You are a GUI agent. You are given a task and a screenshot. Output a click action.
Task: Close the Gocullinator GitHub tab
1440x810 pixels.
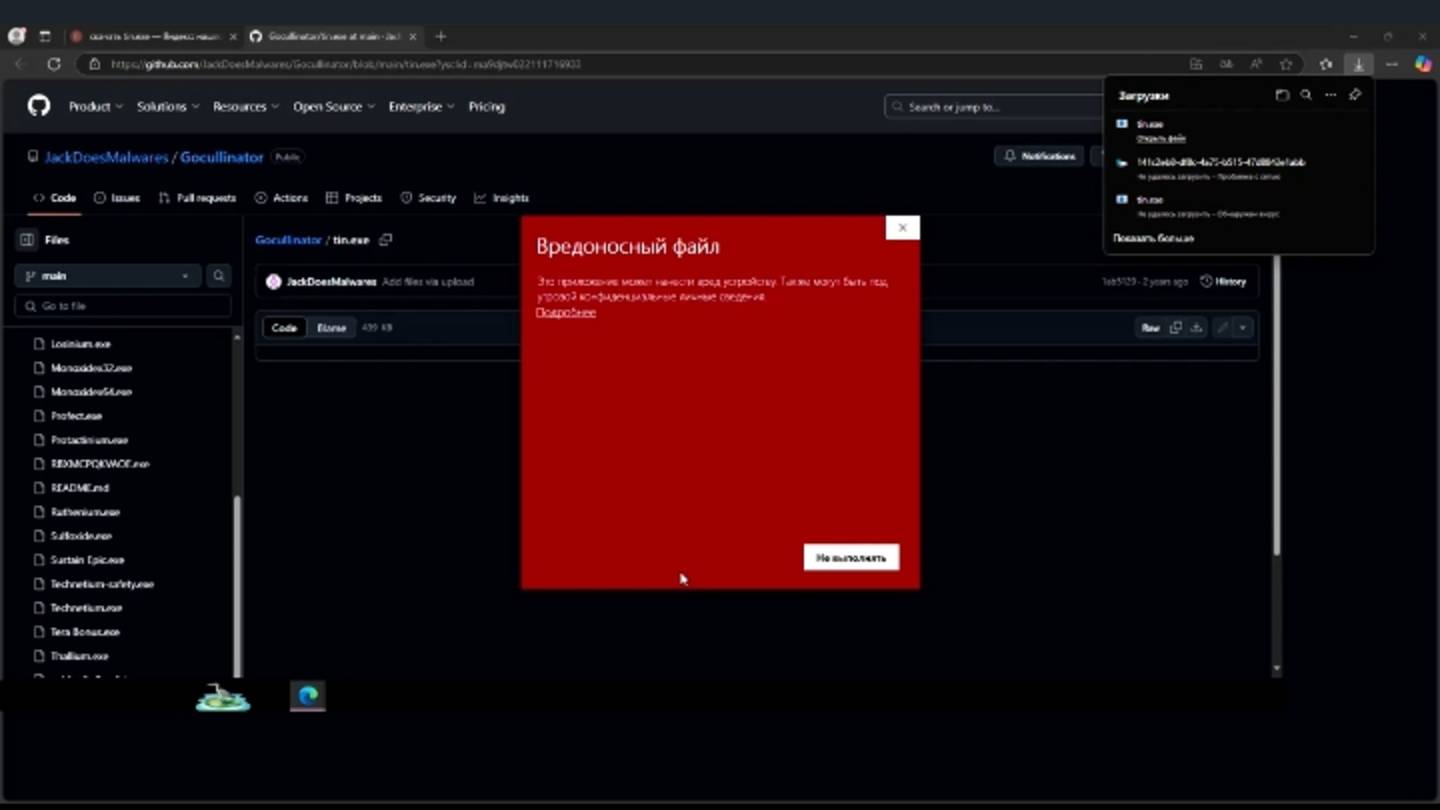click(413, 36)
